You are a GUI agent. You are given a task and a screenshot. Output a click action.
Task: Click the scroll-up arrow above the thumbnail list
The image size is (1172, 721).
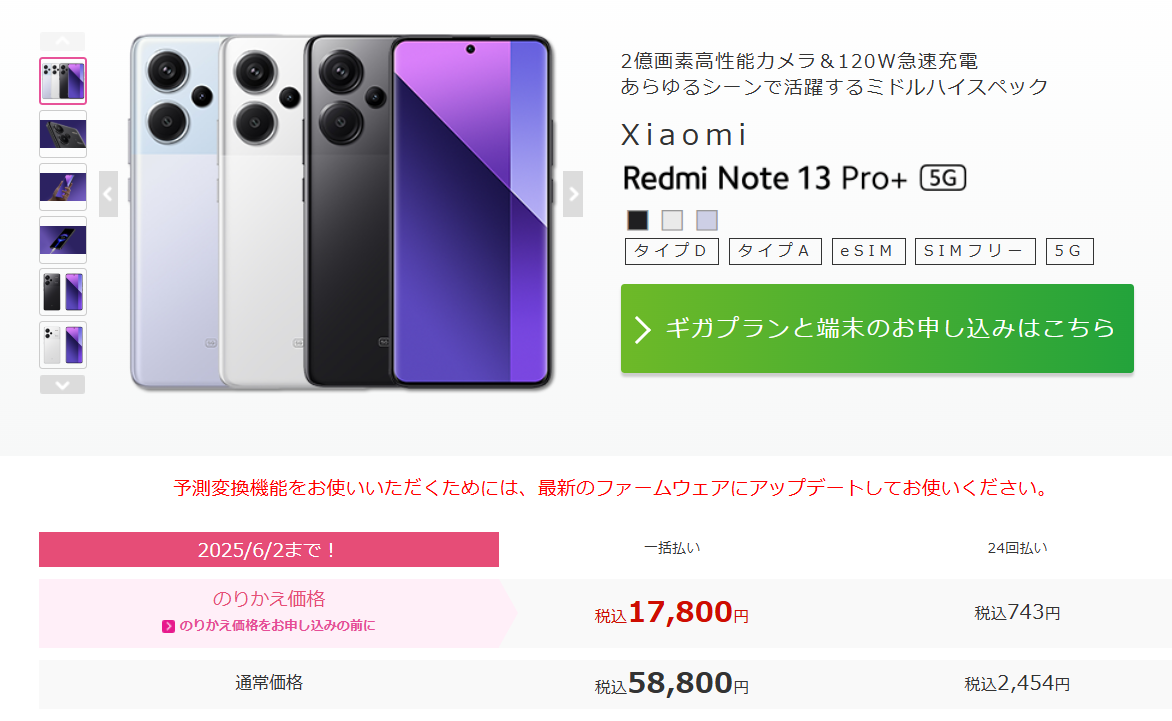(62, 40)
